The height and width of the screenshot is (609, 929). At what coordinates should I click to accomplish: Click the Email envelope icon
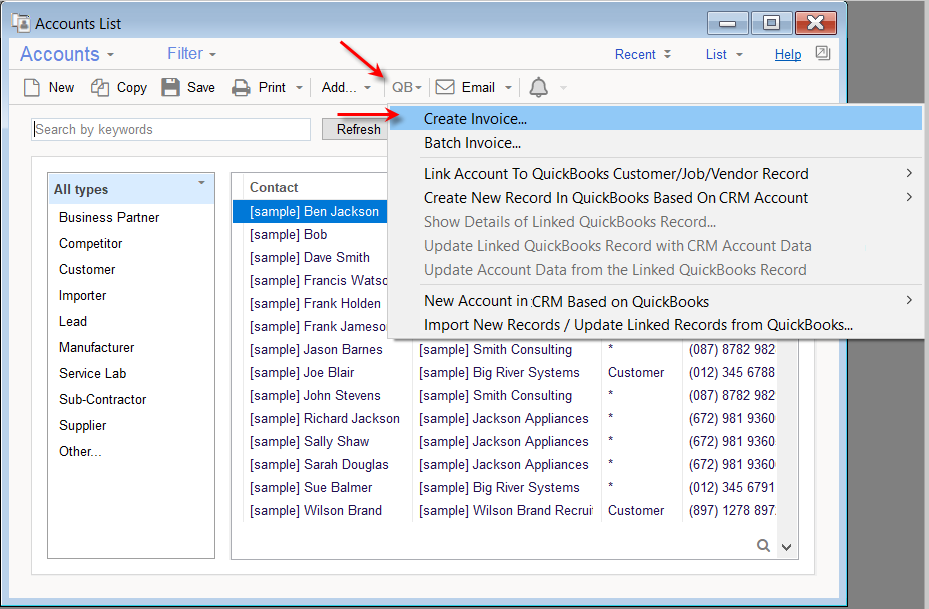[x=445, y=88]
